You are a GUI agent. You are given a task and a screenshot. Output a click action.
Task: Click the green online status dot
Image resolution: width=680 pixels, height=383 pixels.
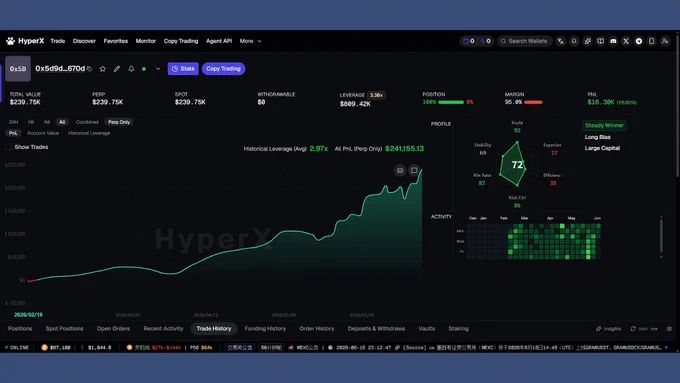coord(144,69)
